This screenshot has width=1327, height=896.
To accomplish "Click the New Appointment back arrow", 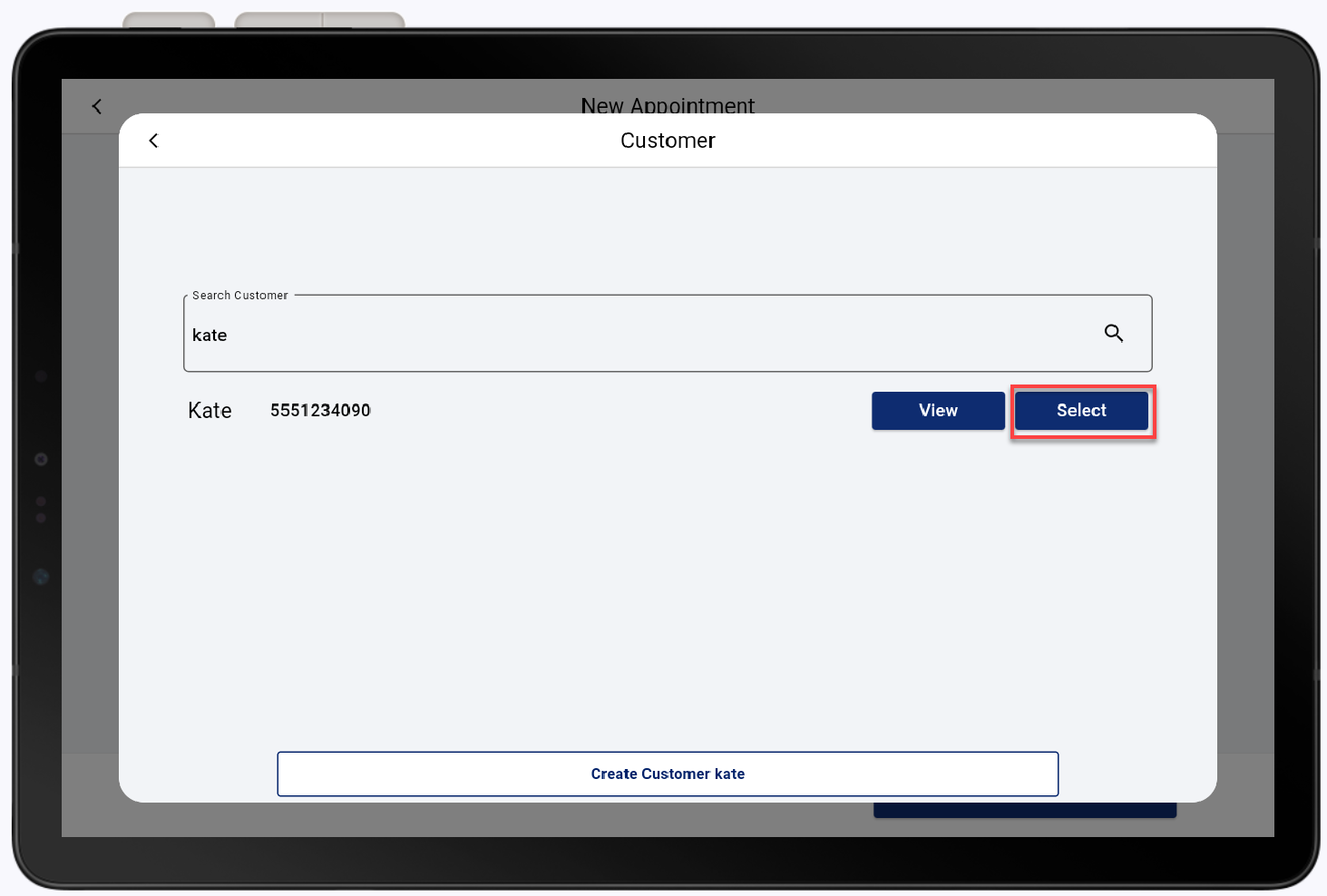I will point(97,106).
